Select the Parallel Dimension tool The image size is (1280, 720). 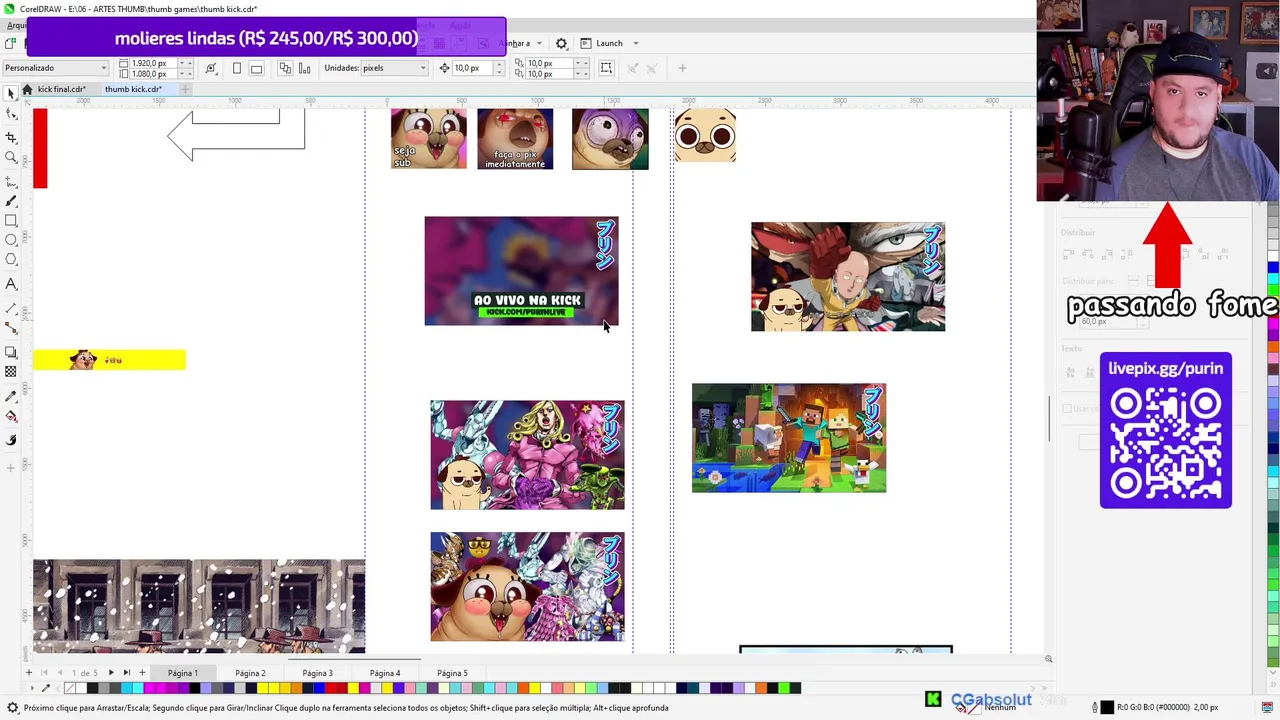11,308
